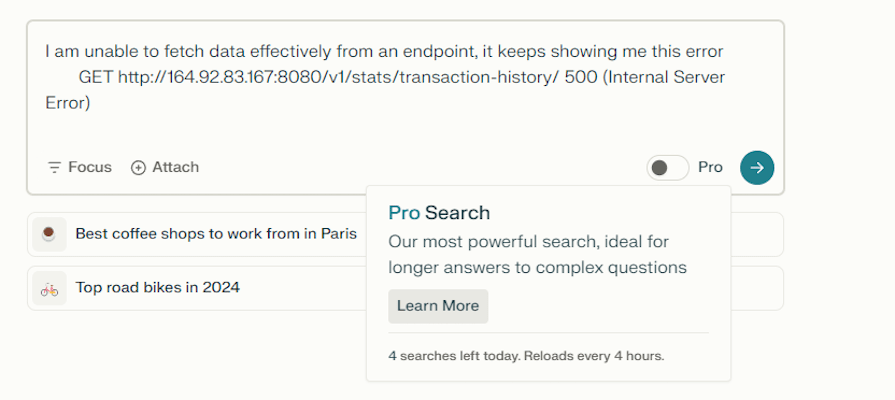Click the coffee cup suggestion icon
Image resolution: width=895 pixels, height=400 pixels.
pyautogui.click(x=49, y=234)
